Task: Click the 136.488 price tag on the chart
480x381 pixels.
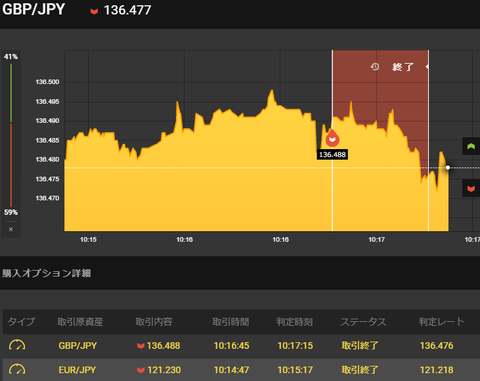Action: click(332, 154)
